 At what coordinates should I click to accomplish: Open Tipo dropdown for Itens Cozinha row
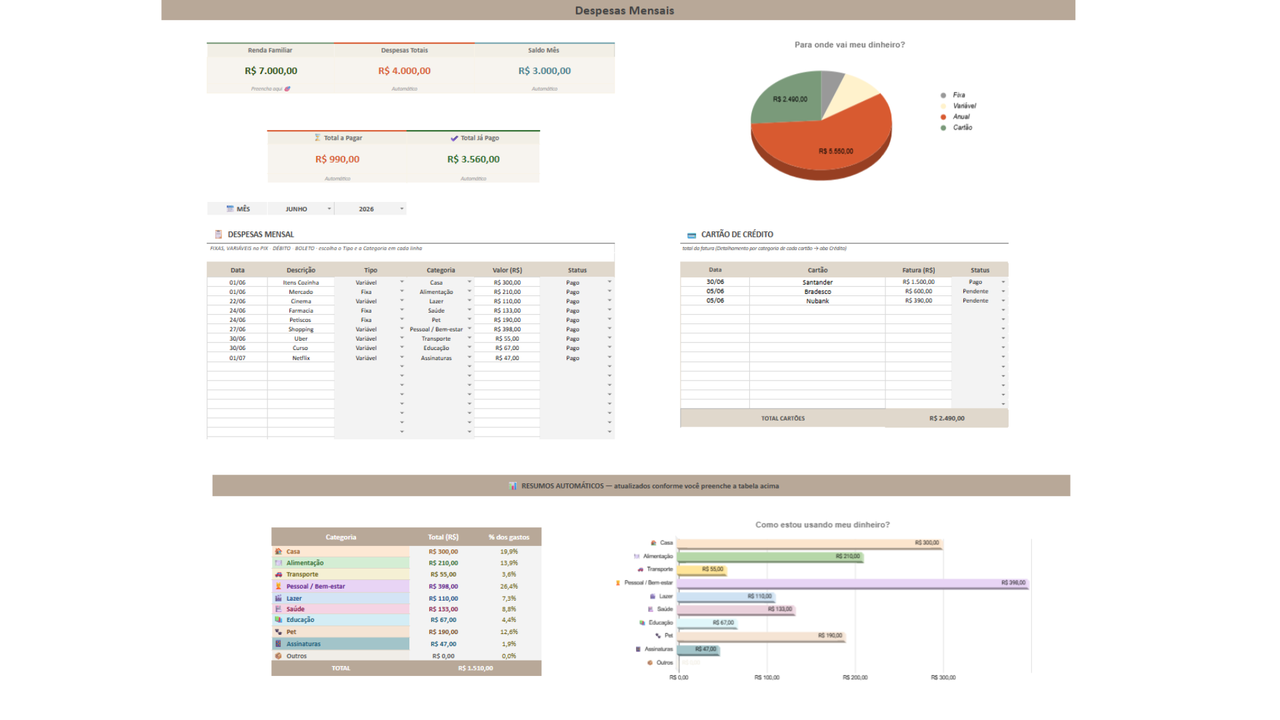[x=402, y=282]
